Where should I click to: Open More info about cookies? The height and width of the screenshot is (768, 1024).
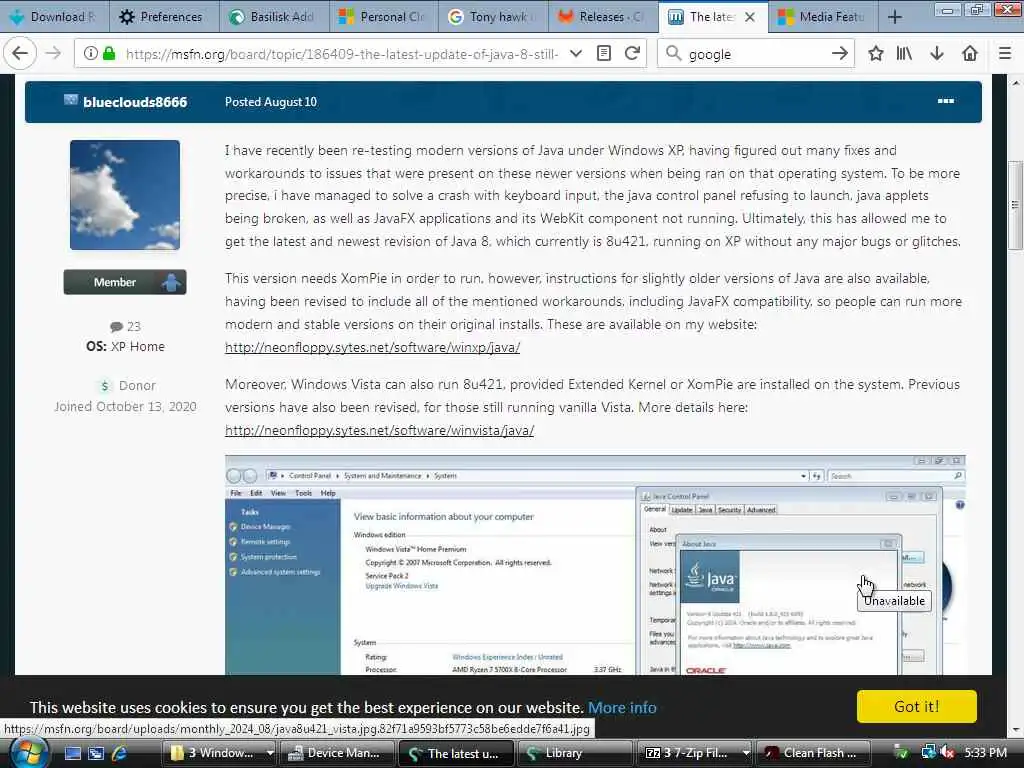tap(622, 707)
